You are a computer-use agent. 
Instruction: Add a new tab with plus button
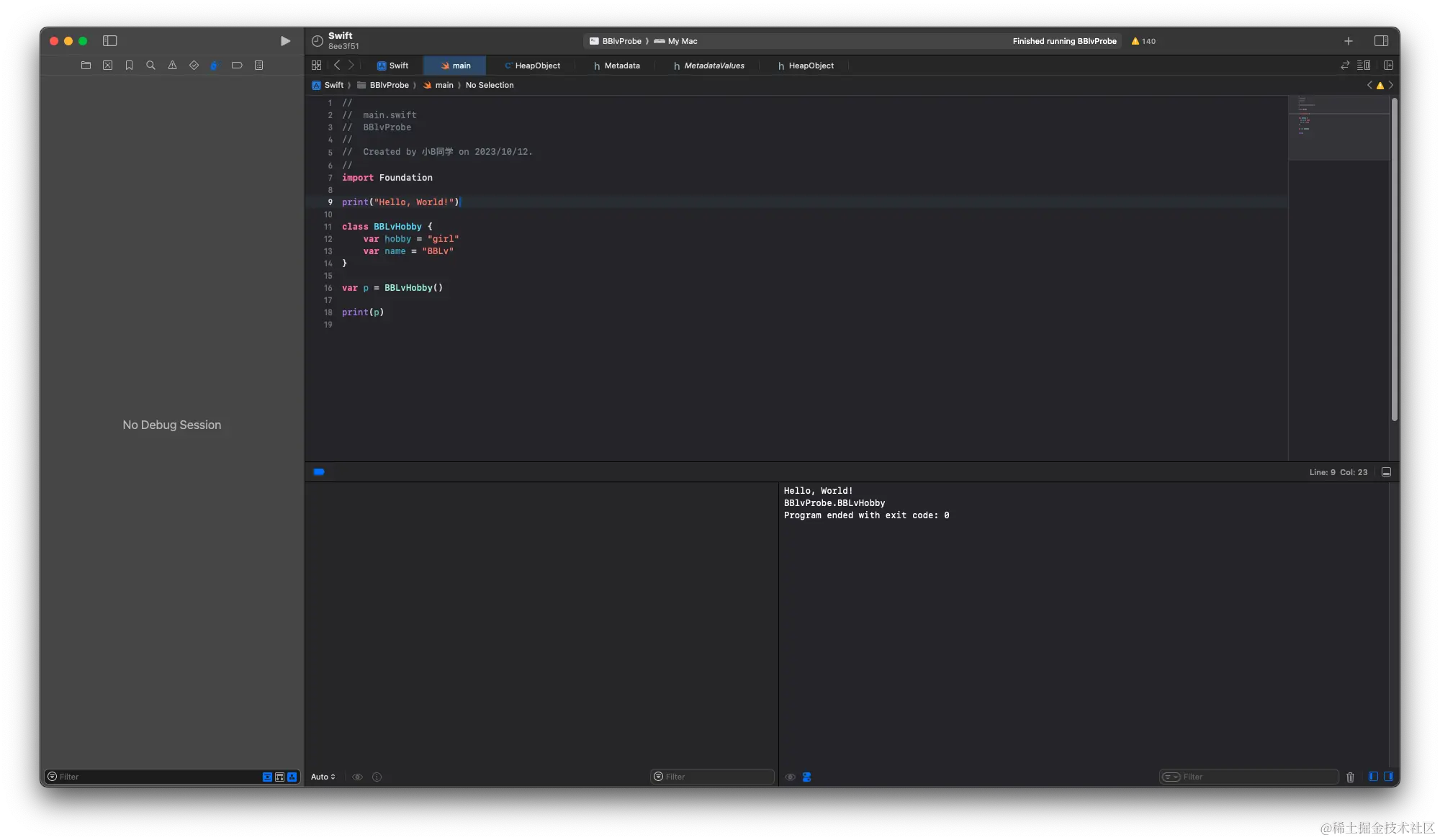(1348, 41)
